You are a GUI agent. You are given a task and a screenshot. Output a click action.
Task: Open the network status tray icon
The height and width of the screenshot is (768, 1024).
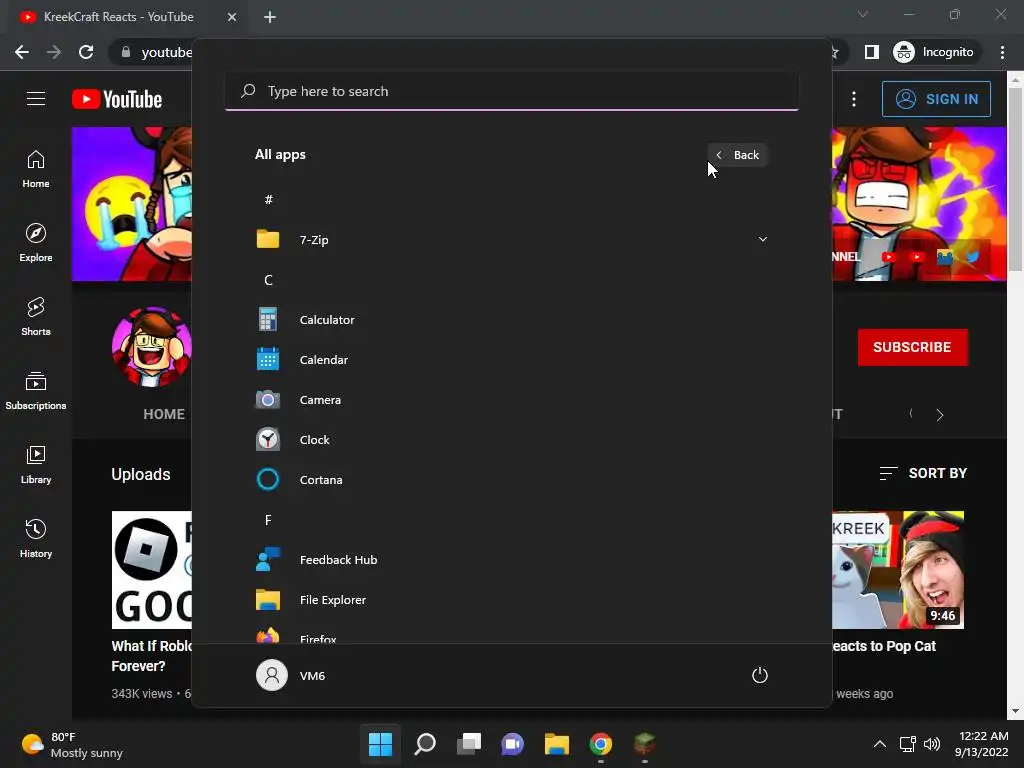907,744
